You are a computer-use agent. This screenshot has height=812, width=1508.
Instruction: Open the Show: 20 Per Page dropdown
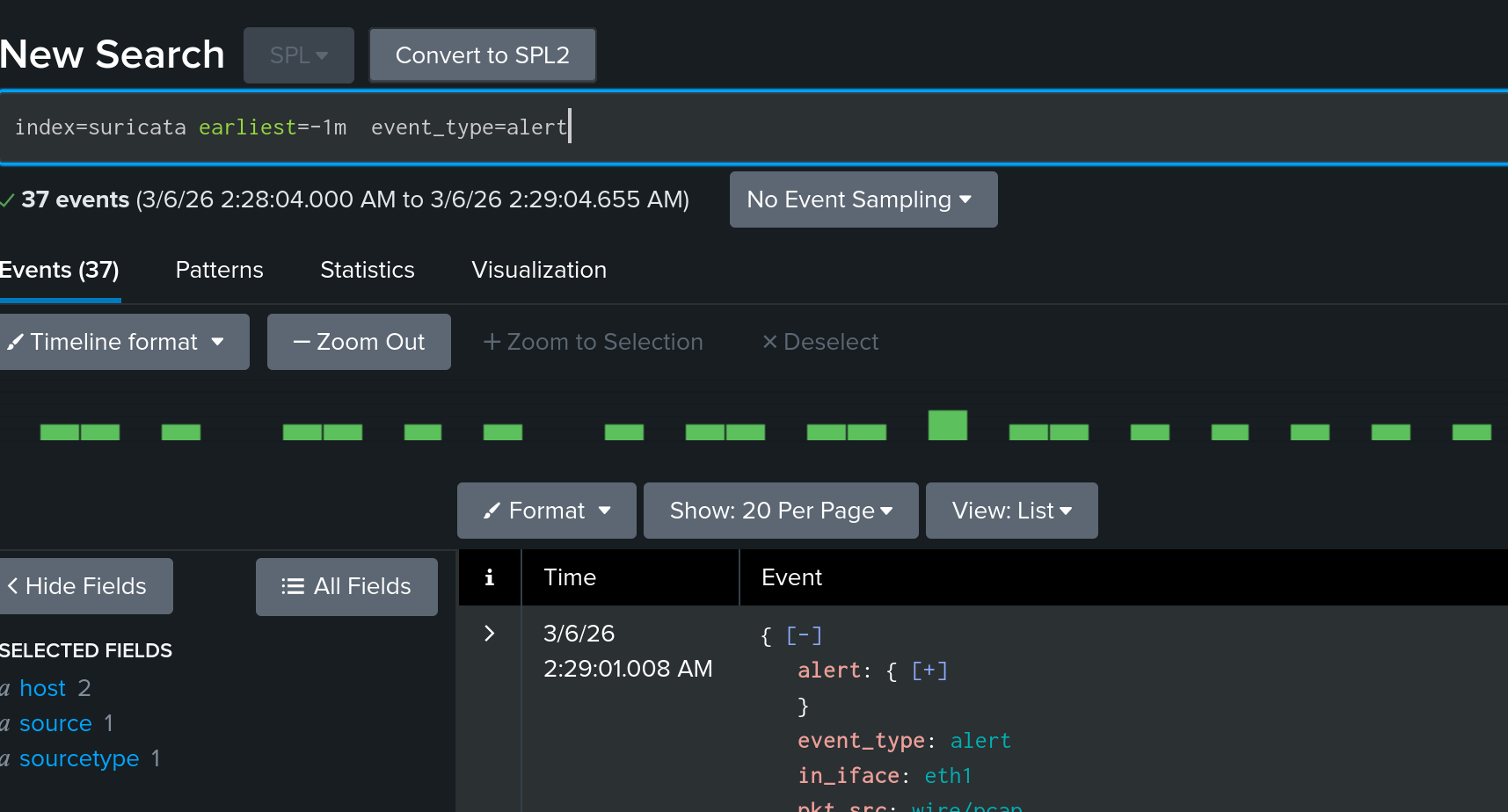780,510
